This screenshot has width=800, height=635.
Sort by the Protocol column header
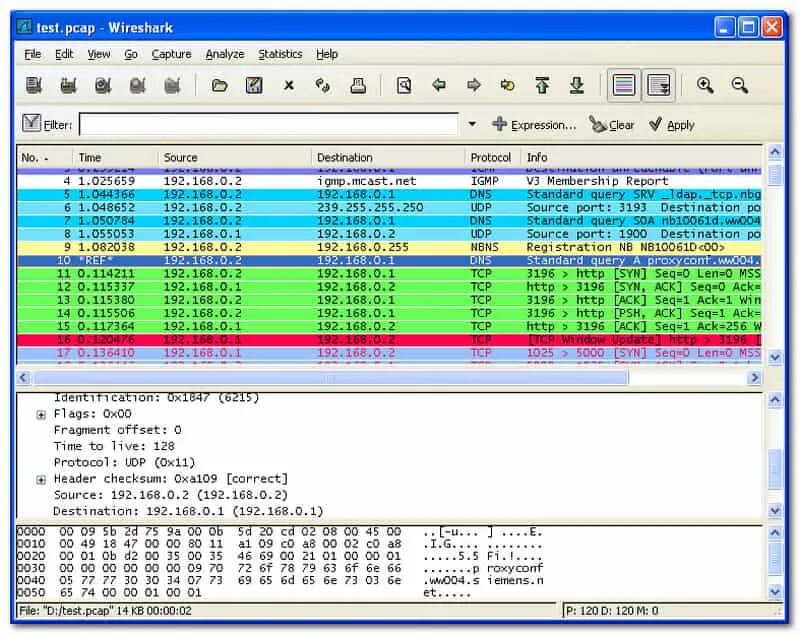coord(492,158)
